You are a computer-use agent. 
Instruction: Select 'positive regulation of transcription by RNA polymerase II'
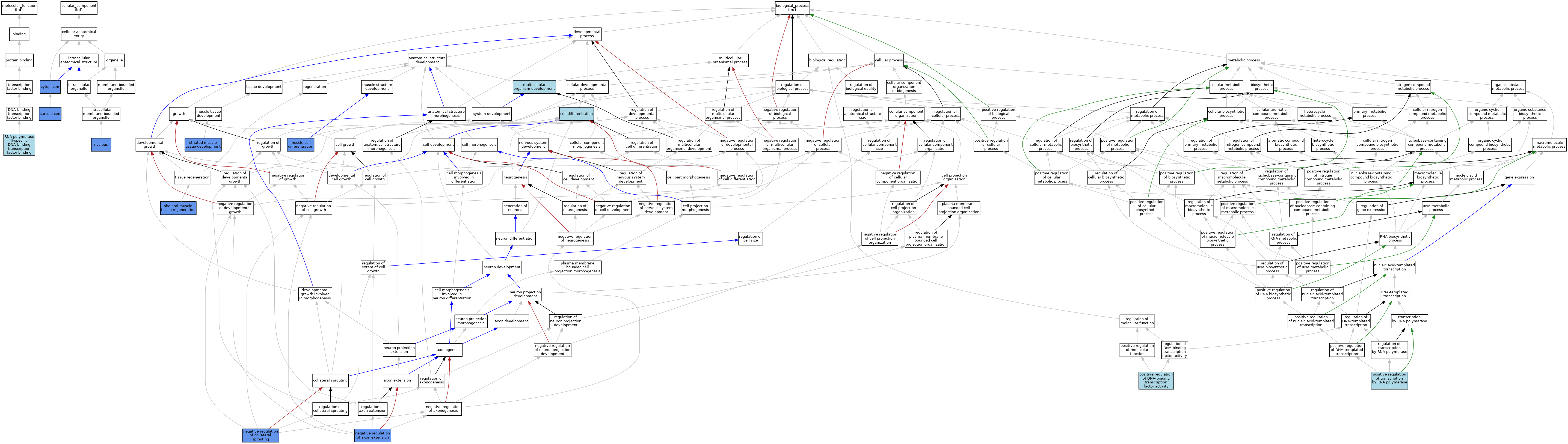pyautogui.click(x=1389, y=381)
